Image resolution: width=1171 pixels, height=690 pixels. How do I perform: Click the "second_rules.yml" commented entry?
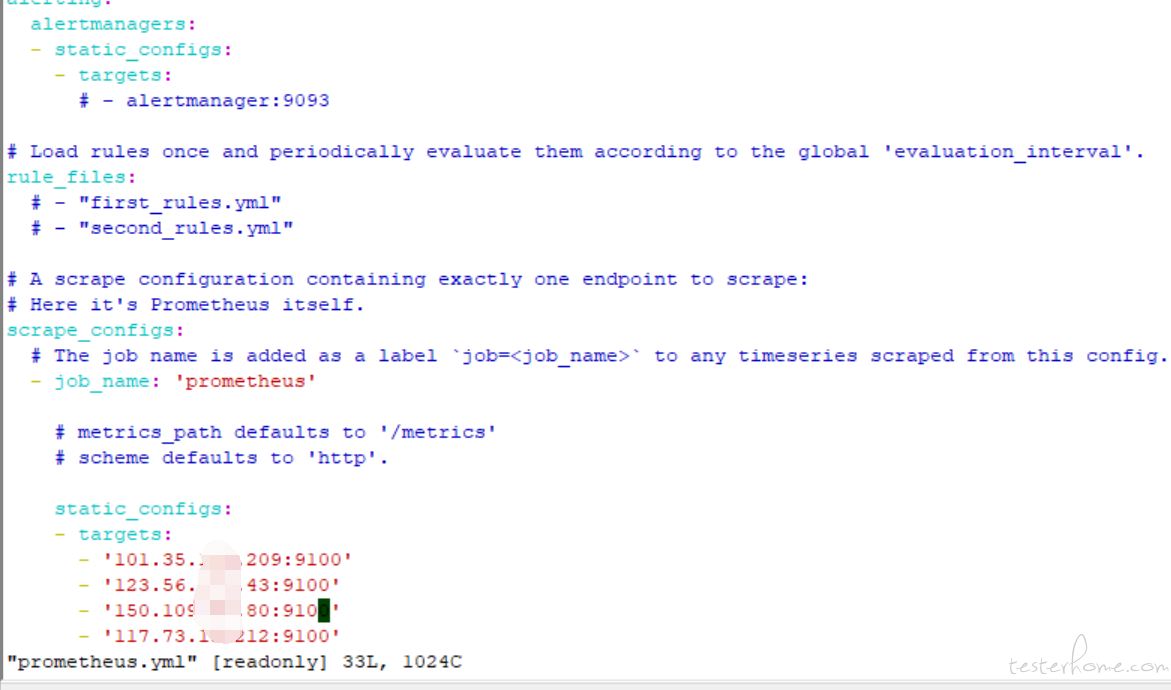pos(162,228)
